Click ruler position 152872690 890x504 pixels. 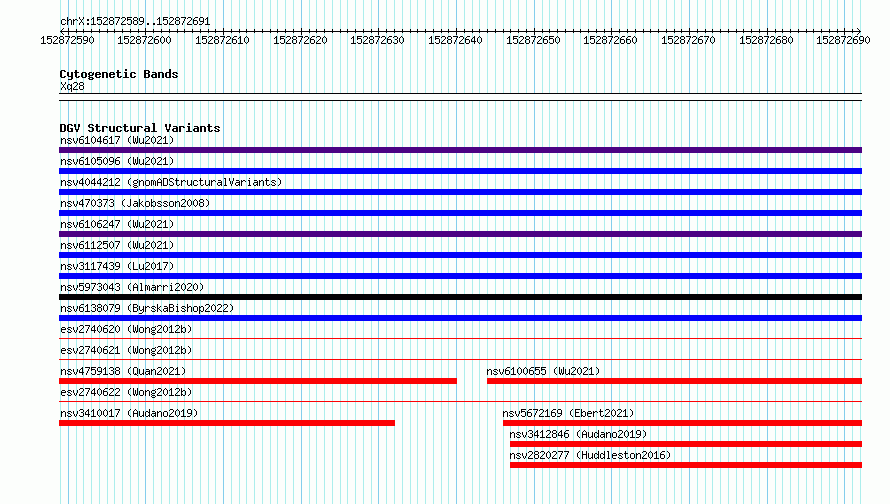click(843, 40)
